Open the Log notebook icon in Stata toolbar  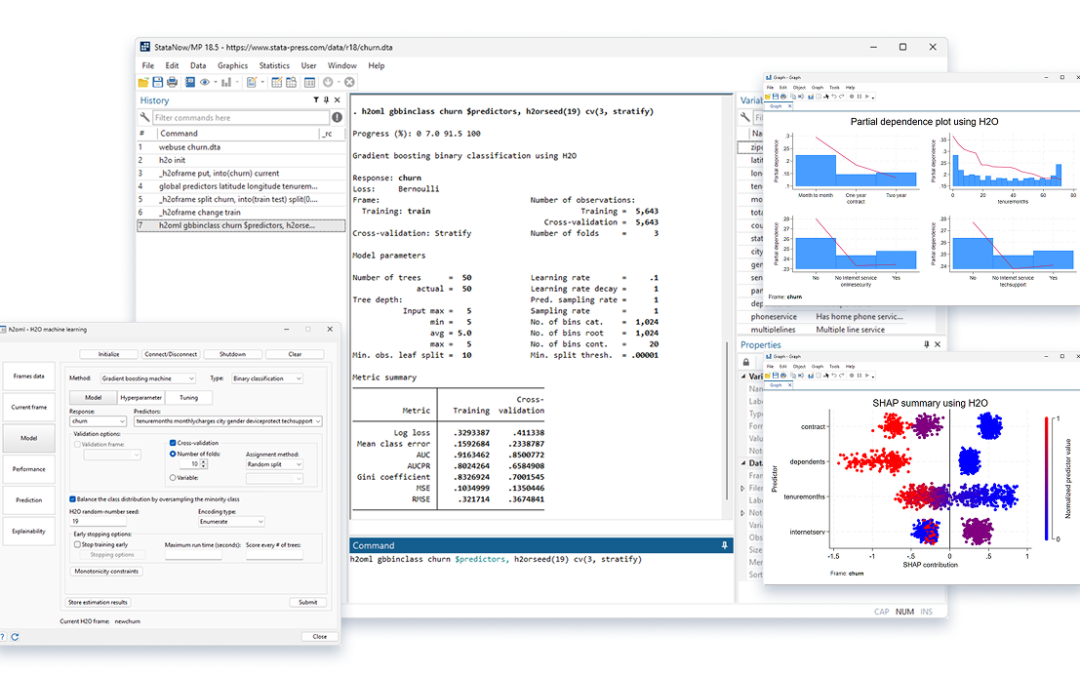click(x=190, y=83)
